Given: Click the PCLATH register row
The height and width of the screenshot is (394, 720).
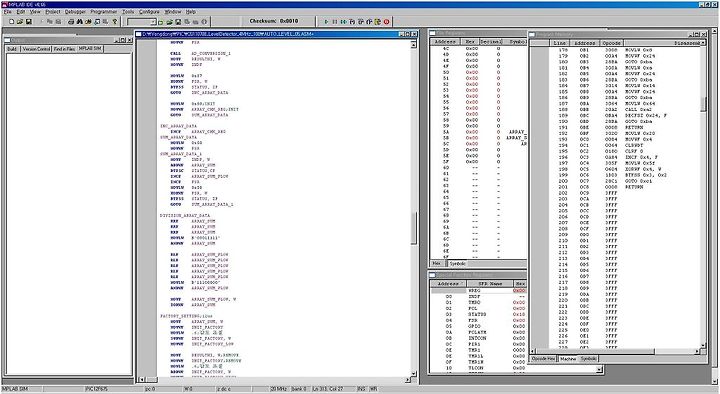Looking at the screenshot, I should tap(478, 332).
